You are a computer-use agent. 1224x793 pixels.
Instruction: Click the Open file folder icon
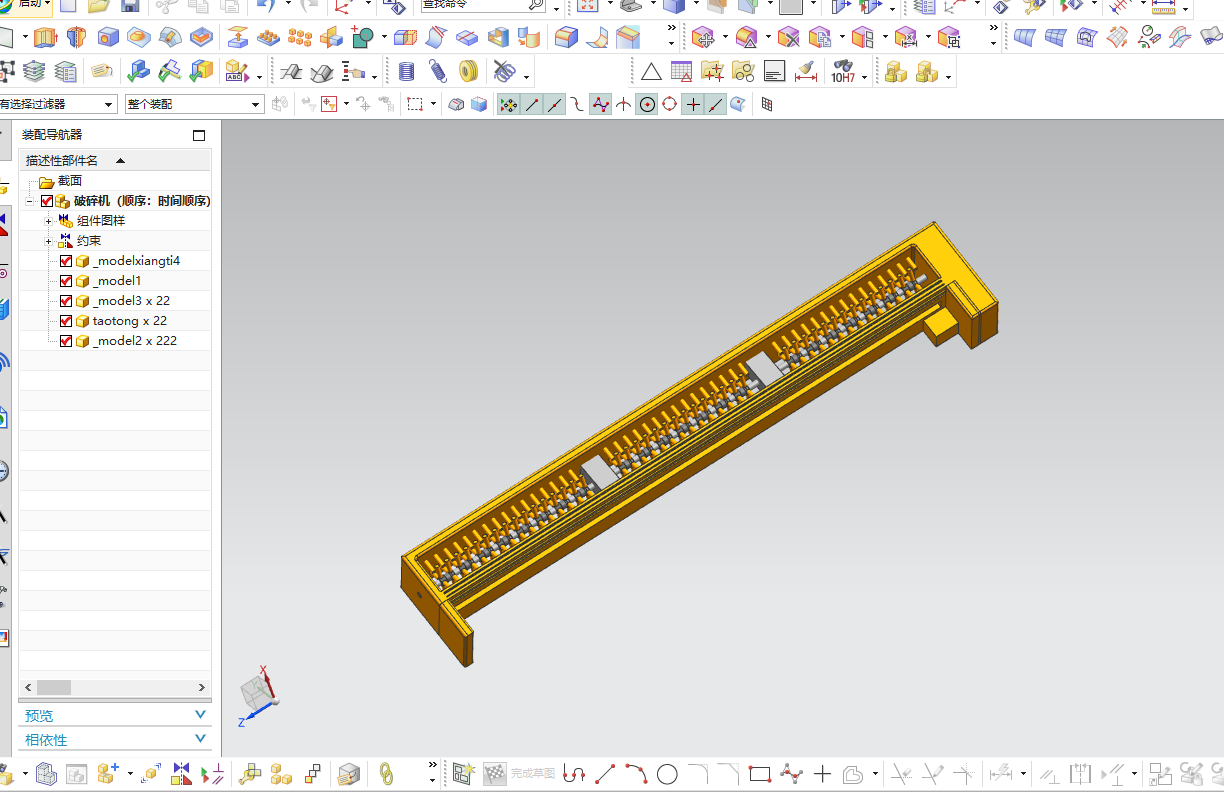point(98,5)
